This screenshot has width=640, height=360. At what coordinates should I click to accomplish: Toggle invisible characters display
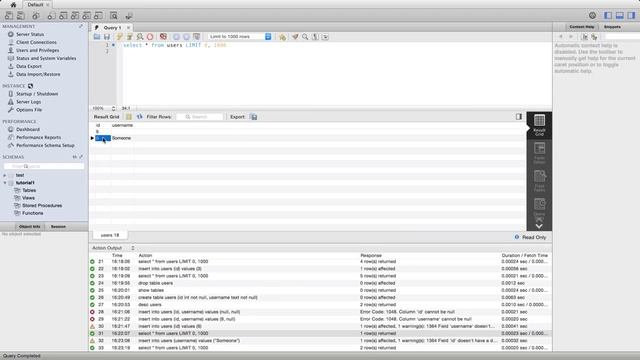(316, 37)
